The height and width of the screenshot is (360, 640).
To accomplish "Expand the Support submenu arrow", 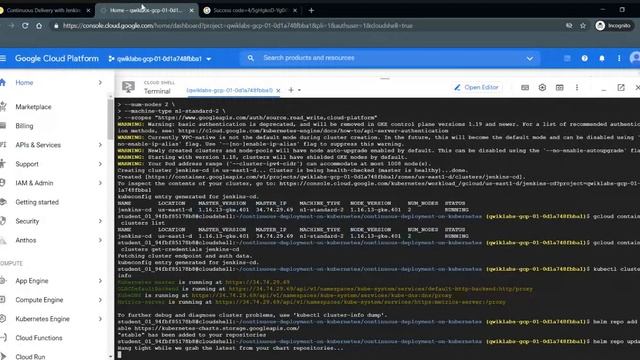I will (x=100, y=164).
